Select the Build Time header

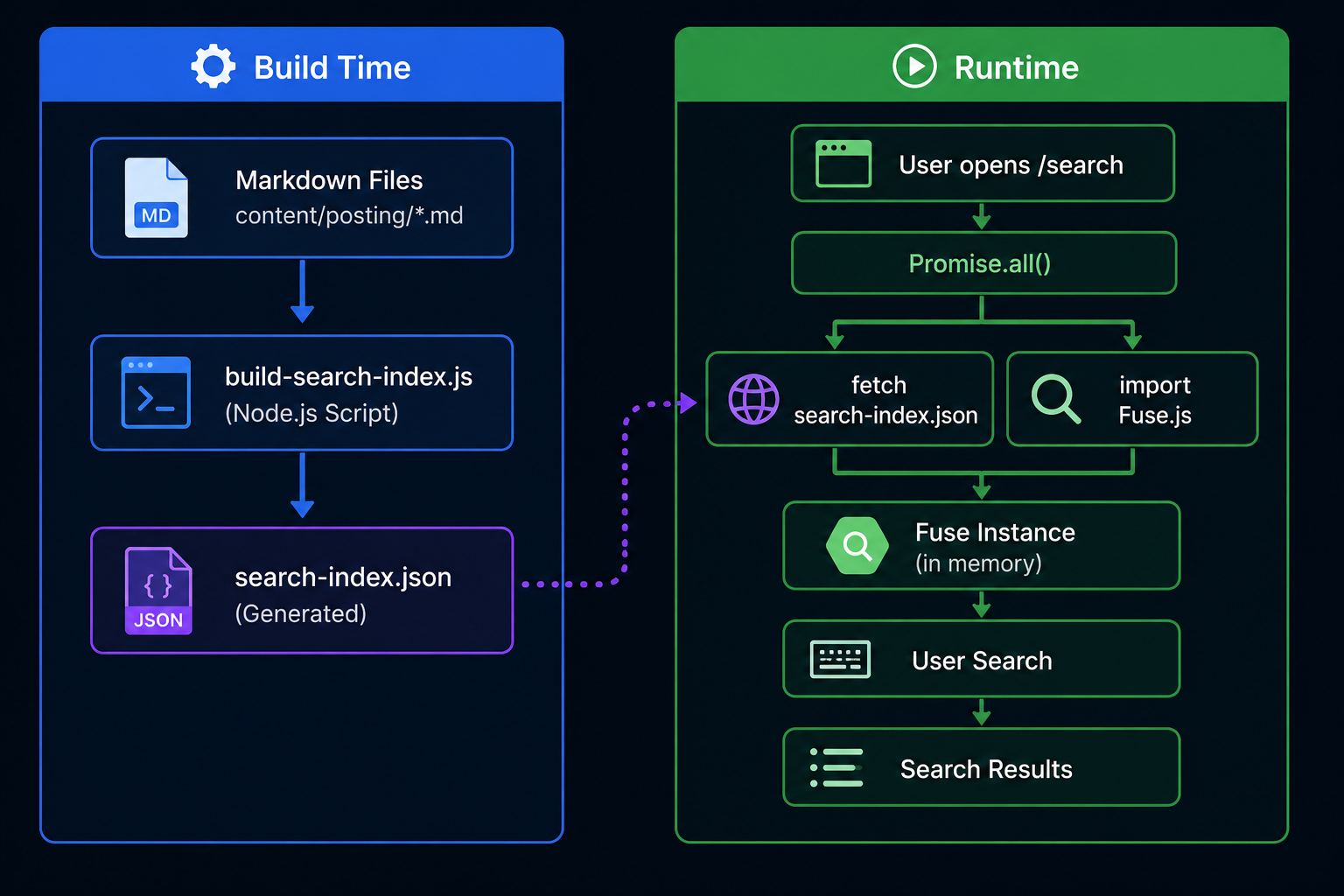coord(302,65)
